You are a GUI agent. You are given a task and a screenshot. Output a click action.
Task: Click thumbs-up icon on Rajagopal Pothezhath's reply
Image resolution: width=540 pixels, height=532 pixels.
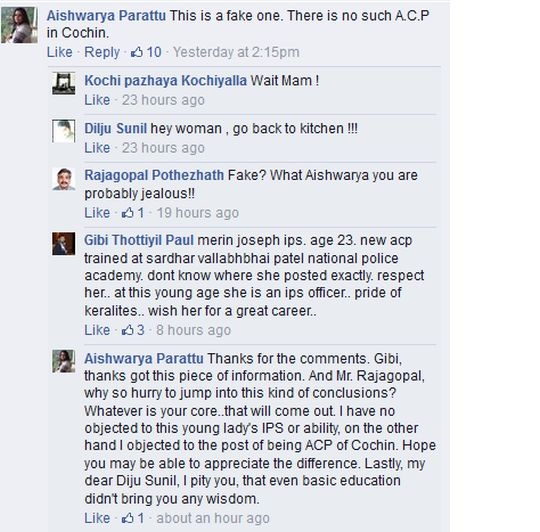pyautogui.click(x=127, y=212)
